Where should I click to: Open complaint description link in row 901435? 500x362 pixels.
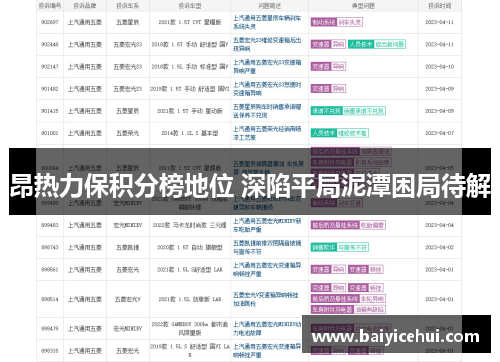click(x=267, y=111)
